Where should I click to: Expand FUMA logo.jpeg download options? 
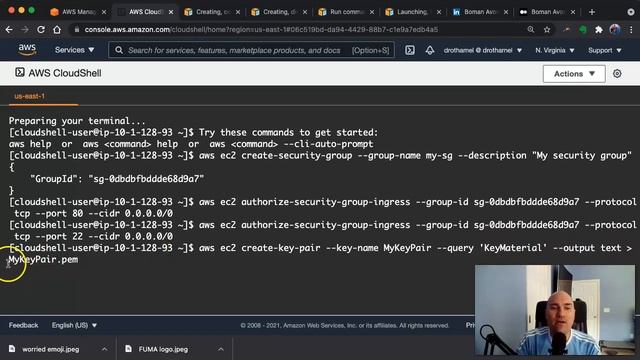[221, 349]
